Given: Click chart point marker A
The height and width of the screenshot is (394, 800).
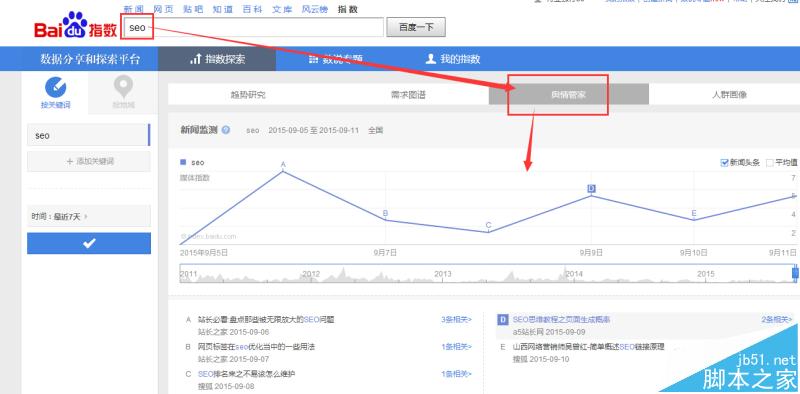Looking at the screenshot, I should [283, 164].
